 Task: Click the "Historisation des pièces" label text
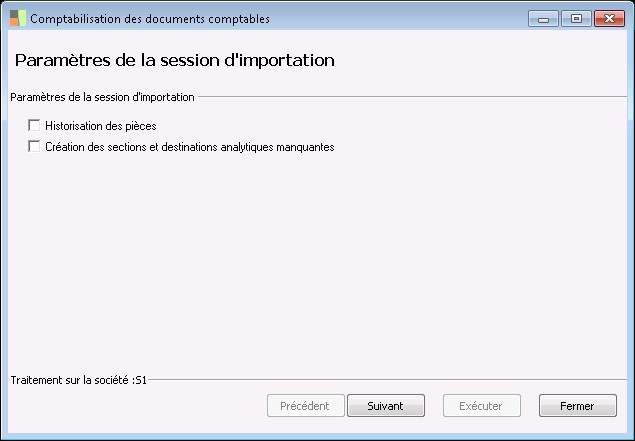[101, 126]
